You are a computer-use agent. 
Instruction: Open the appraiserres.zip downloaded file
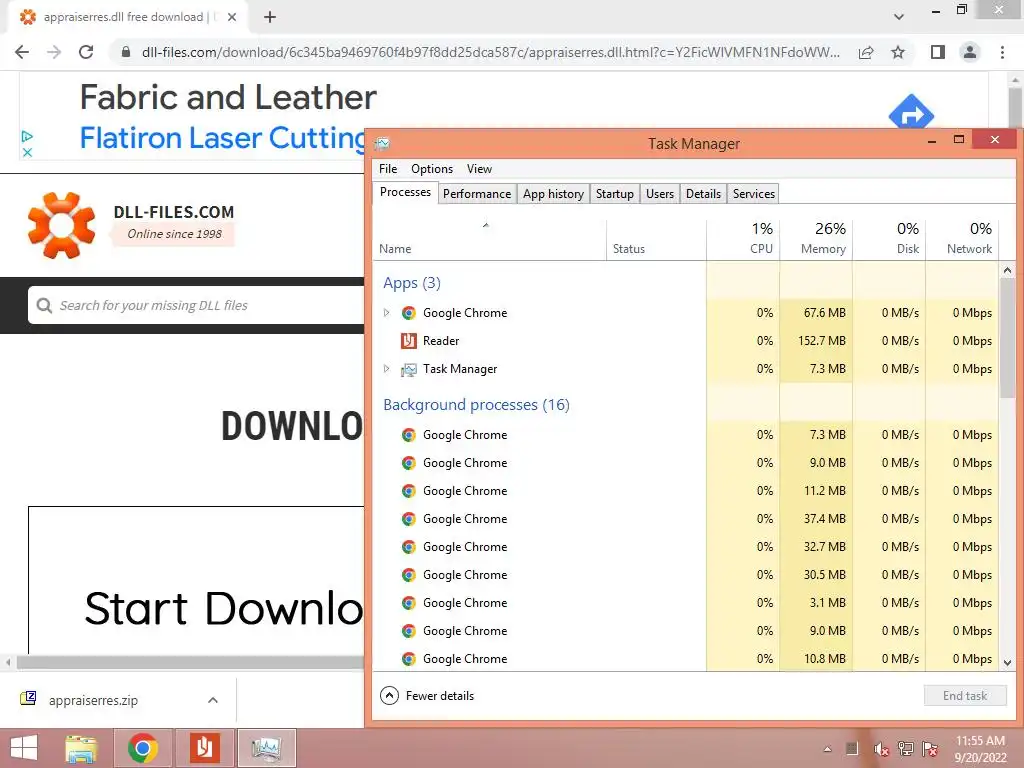pos(93,700)
